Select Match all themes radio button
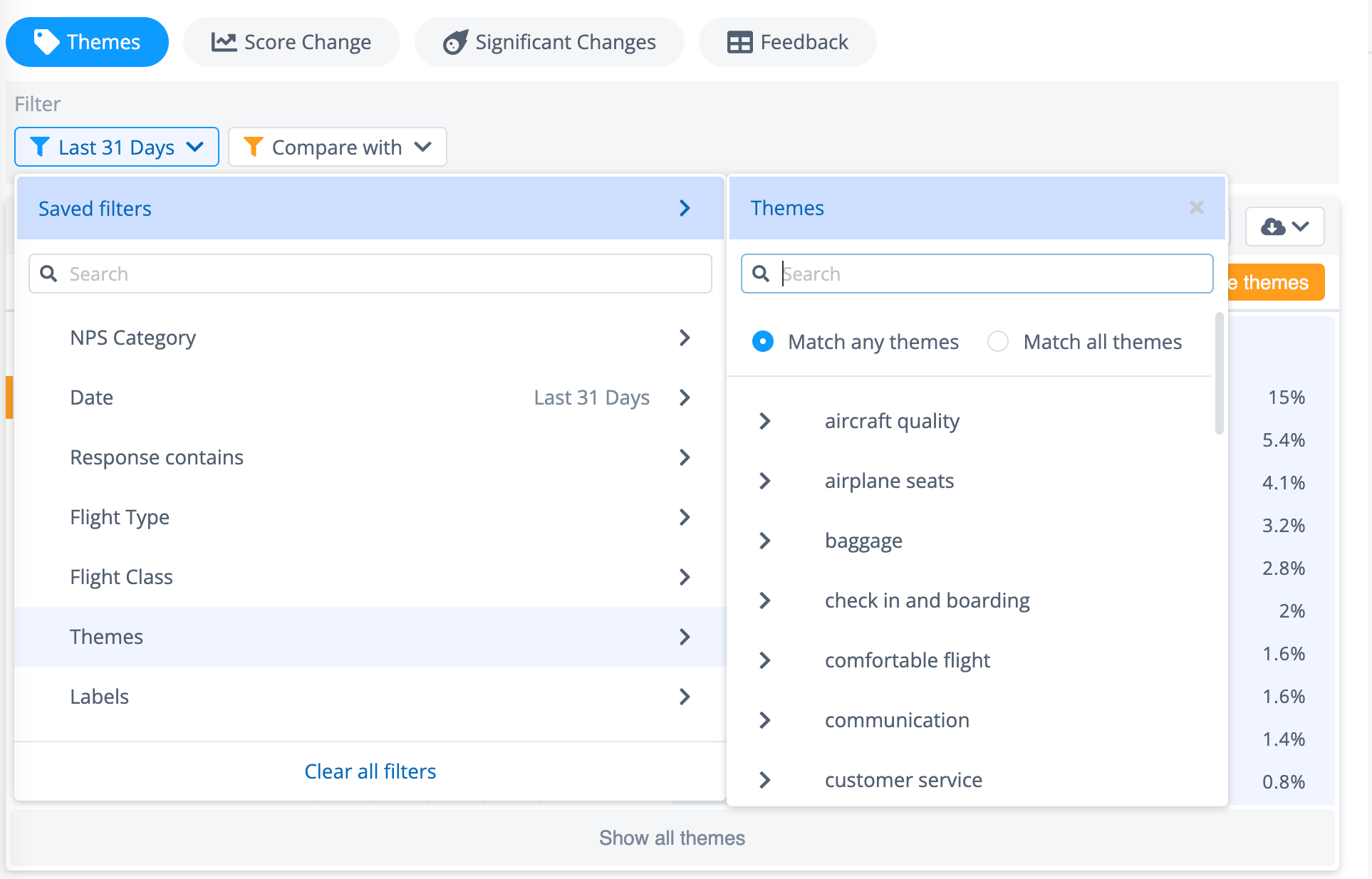1372x879 pixels. [x=998, y=342]
